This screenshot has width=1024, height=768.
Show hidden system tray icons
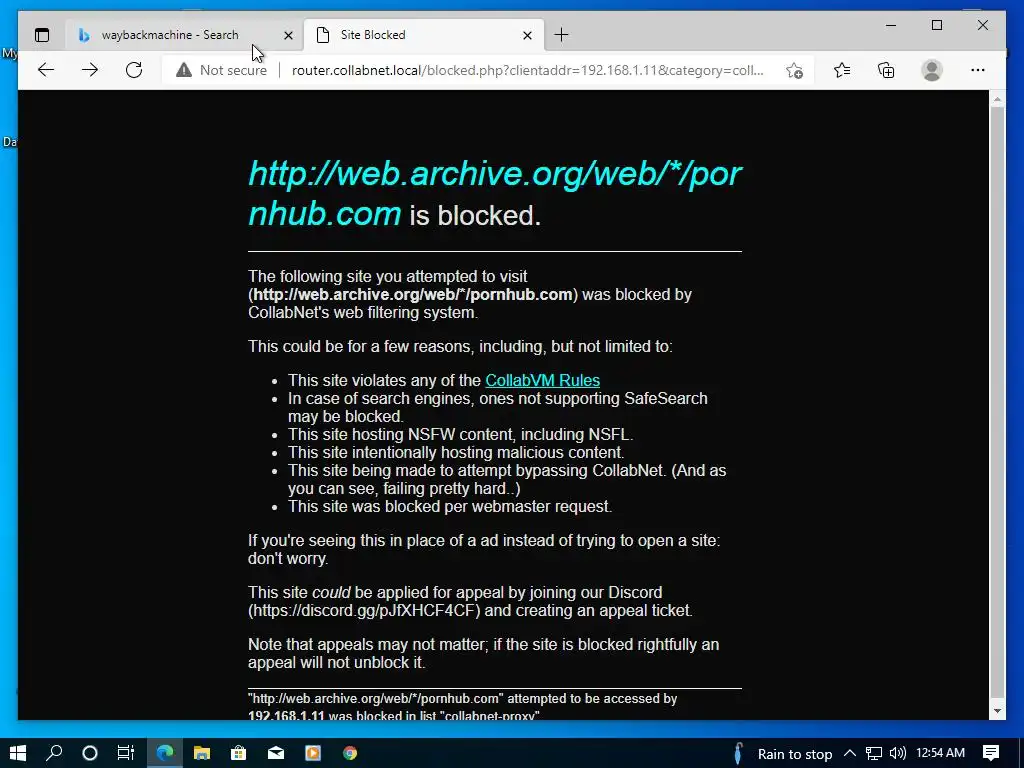tap(850, 753)
